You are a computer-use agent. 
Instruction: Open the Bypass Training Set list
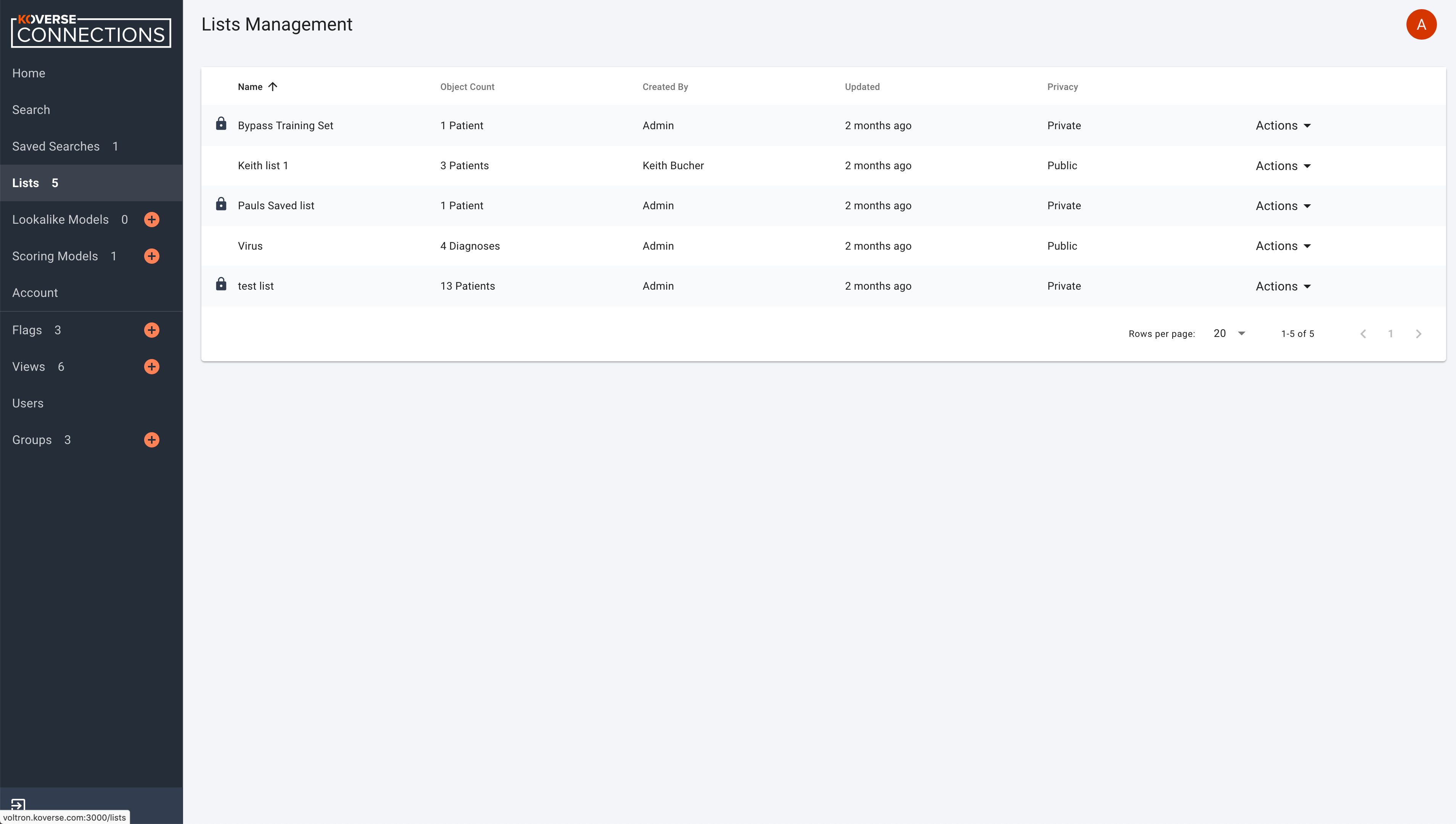coord(285,126)
